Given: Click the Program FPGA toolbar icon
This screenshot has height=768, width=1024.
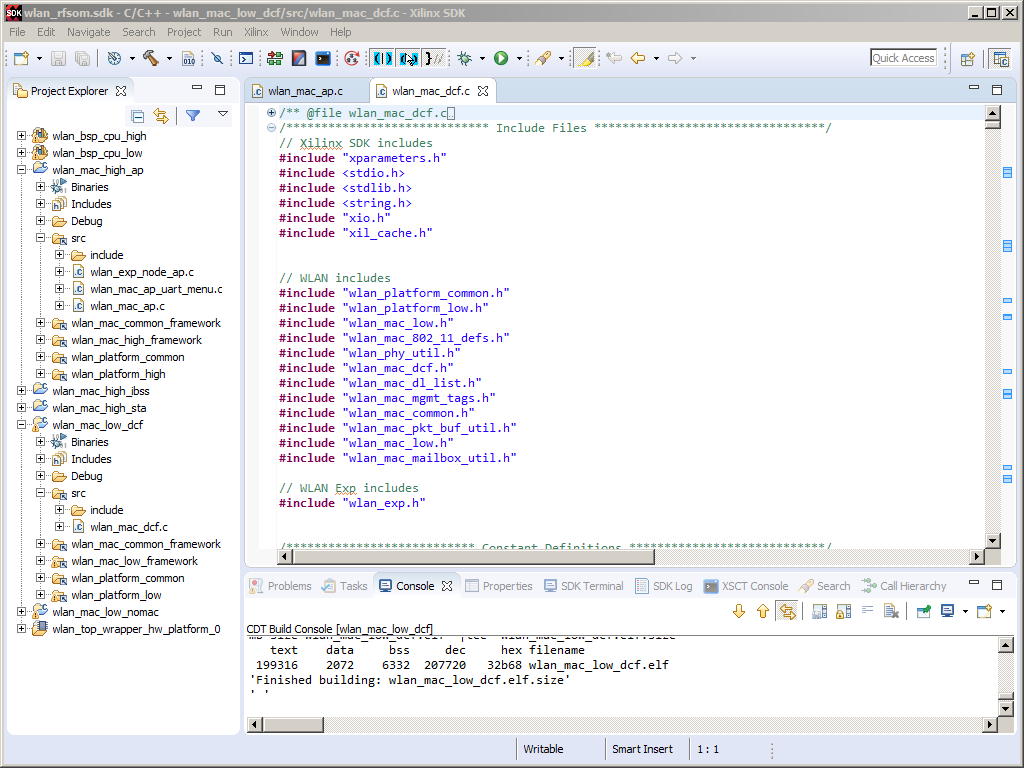Looking at the screenshot, I should (x=274, y=58).
